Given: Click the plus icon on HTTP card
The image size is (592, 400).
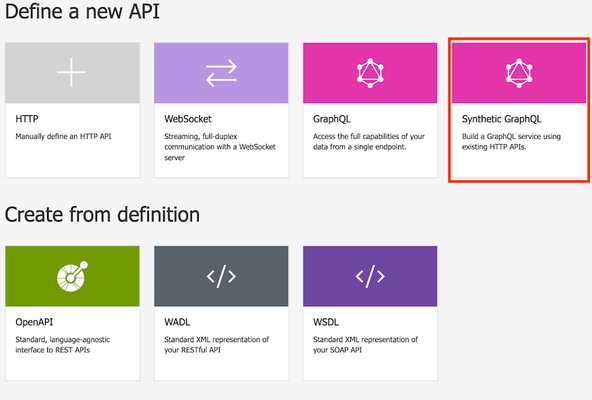Looking at the screenshot, I should [x=71, y=72].
